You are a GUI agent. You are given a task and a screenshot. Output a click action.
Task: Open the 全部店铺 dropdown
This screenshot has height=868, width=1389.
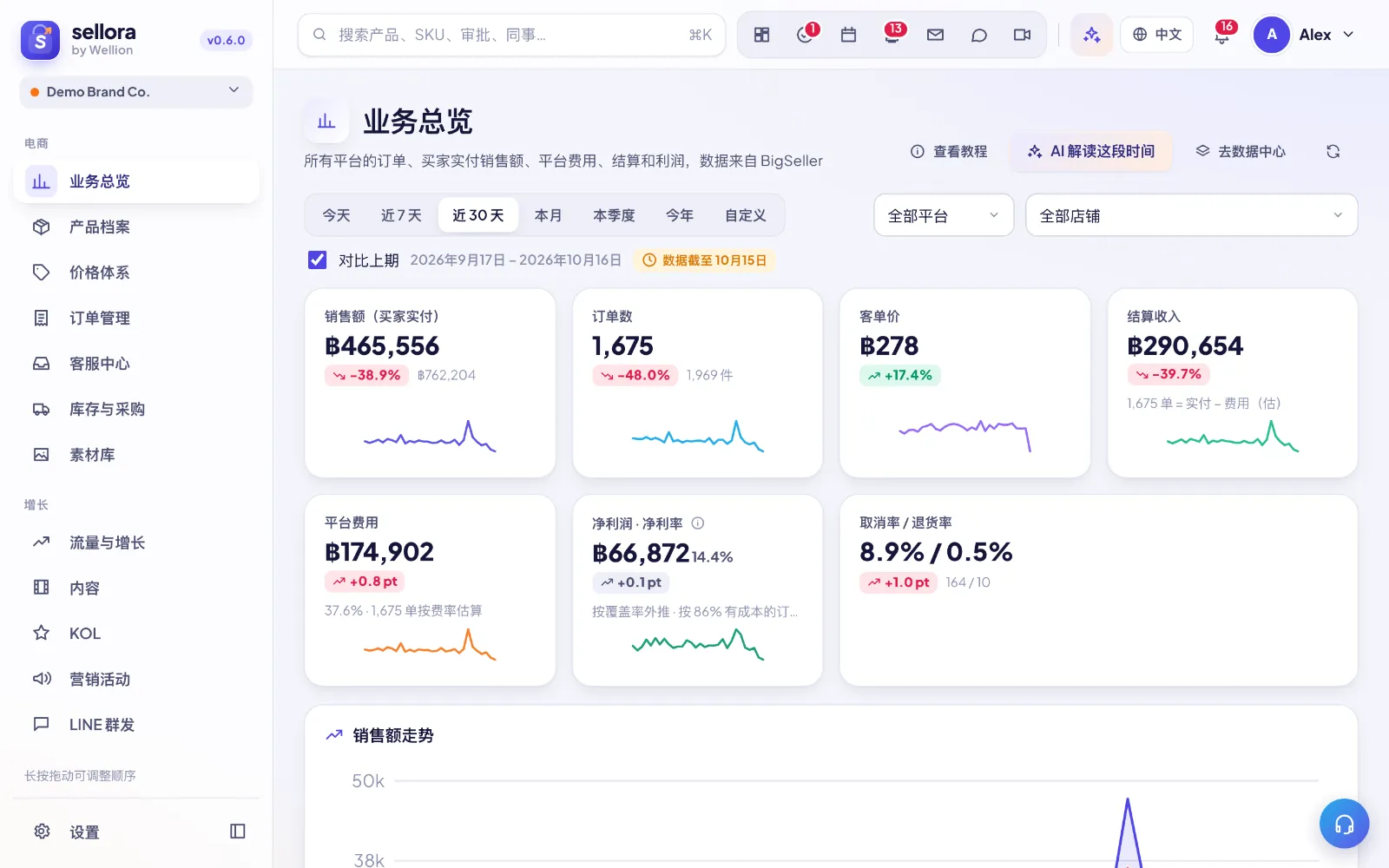point(1191,215)
